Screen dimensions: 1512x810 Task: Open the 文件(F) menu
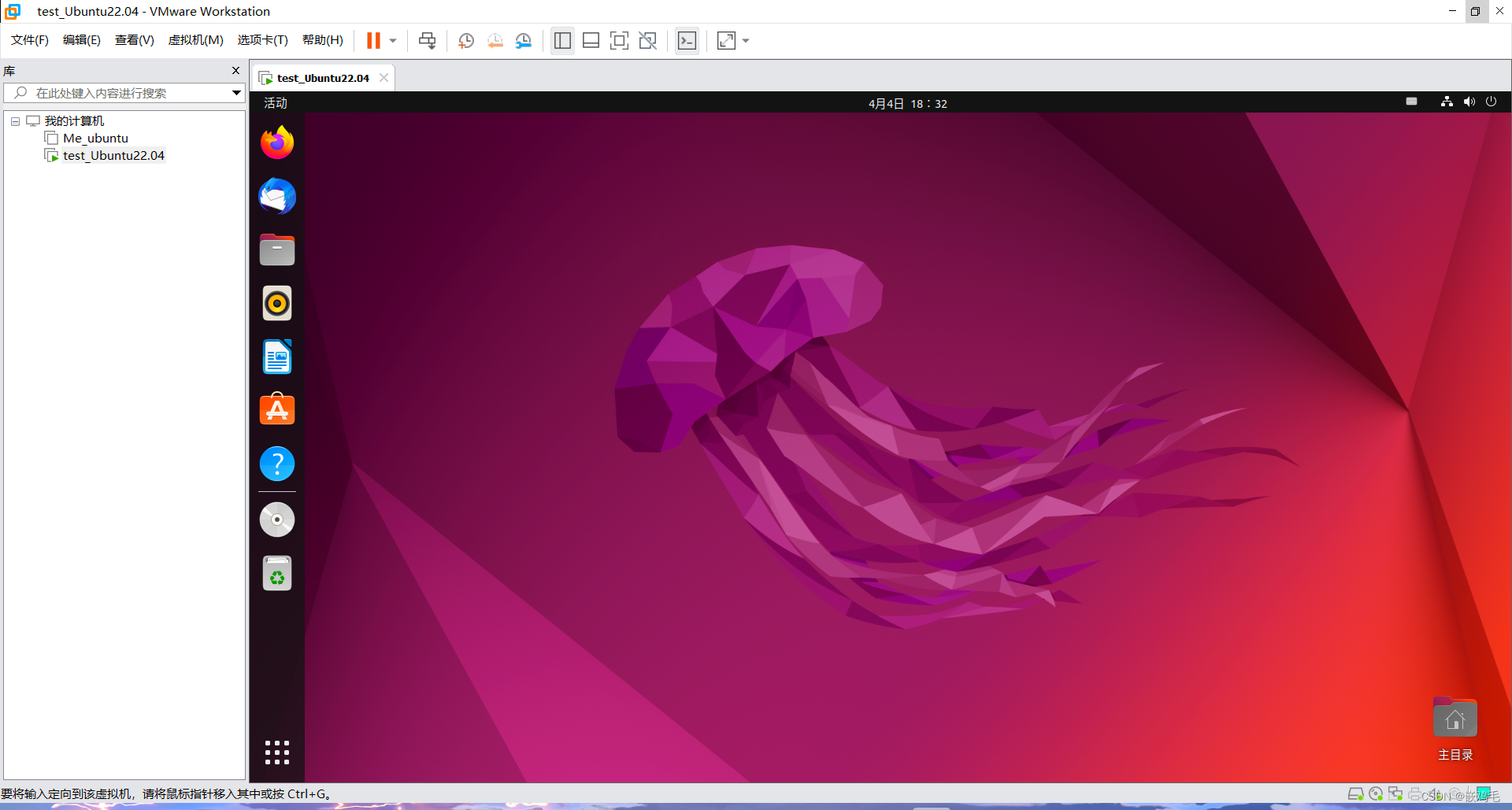[30, 40]
